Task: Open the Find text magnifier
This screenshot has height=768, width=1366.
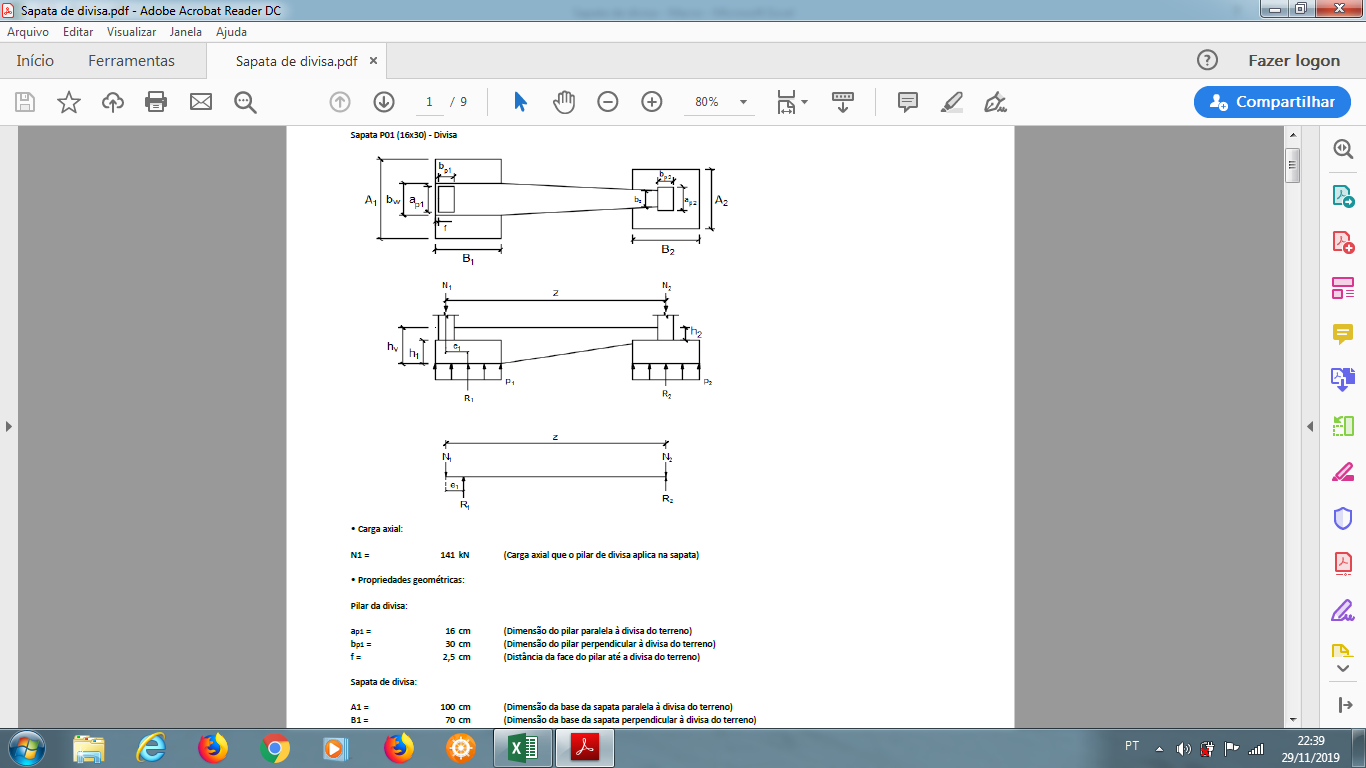Action: [245, 102]
